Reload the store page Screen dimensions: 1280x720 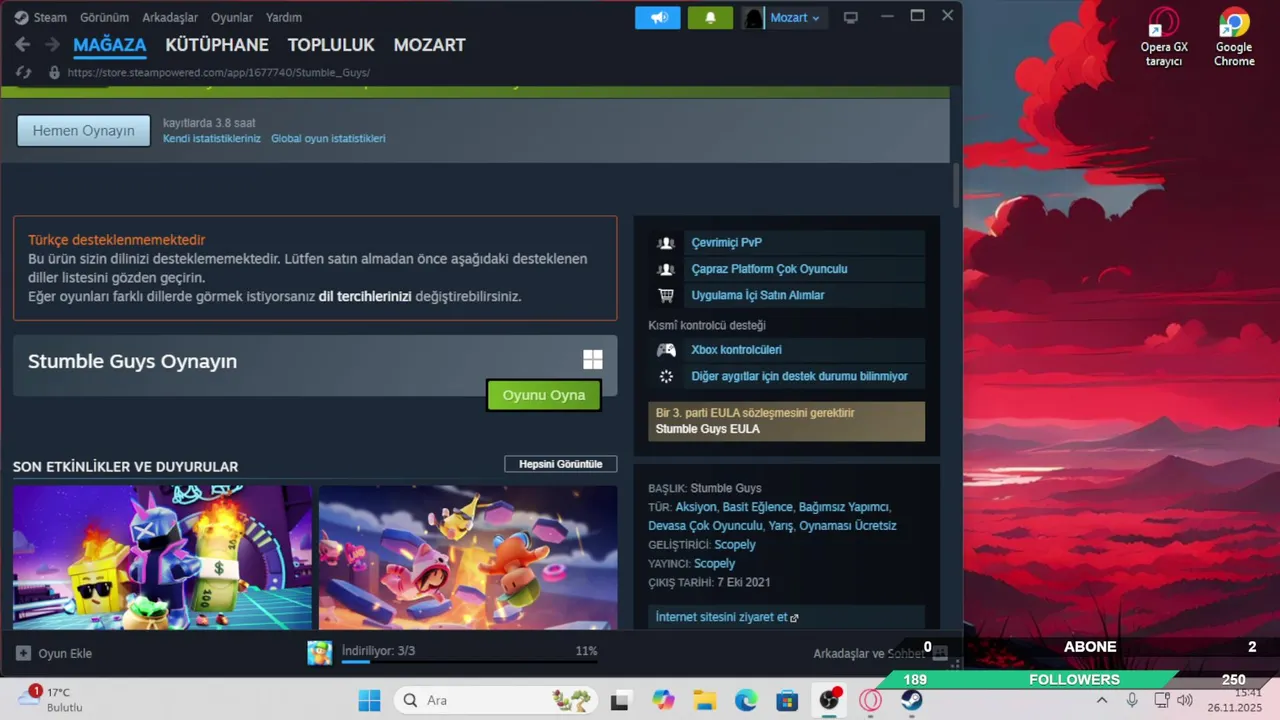click(x=26, y=72)
